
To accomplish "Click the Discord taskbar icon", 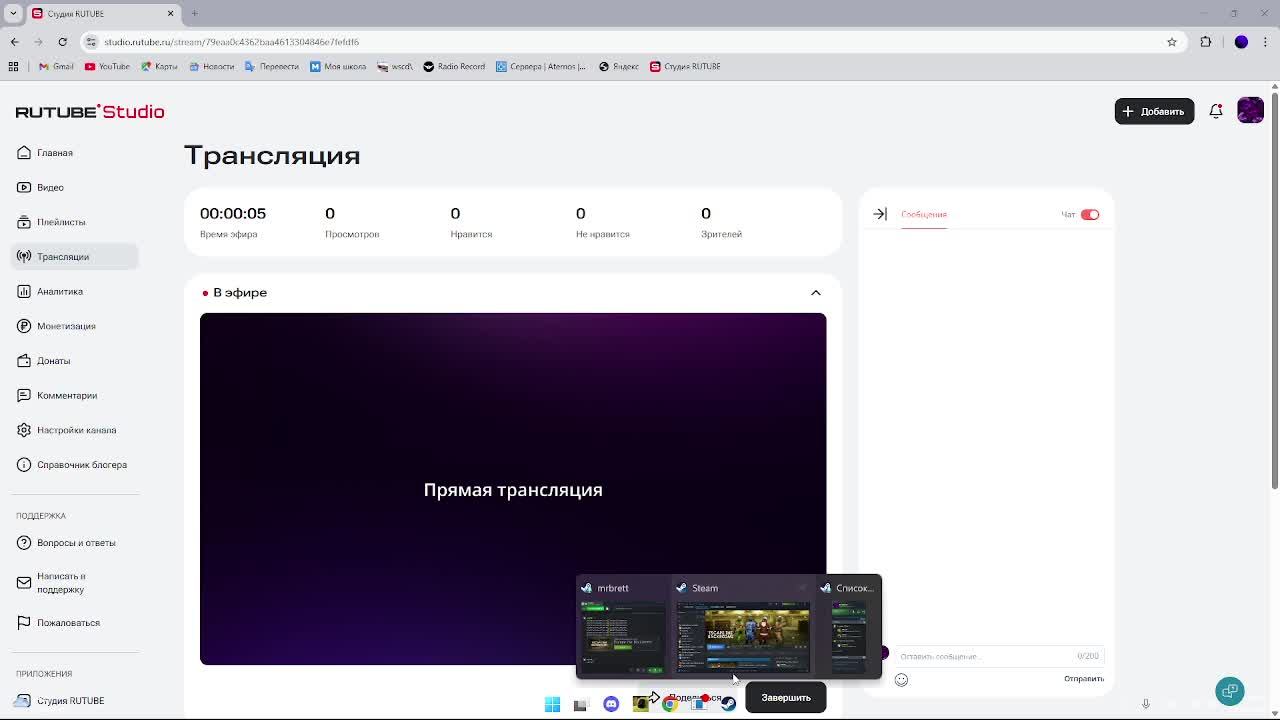I will point(611,704).
